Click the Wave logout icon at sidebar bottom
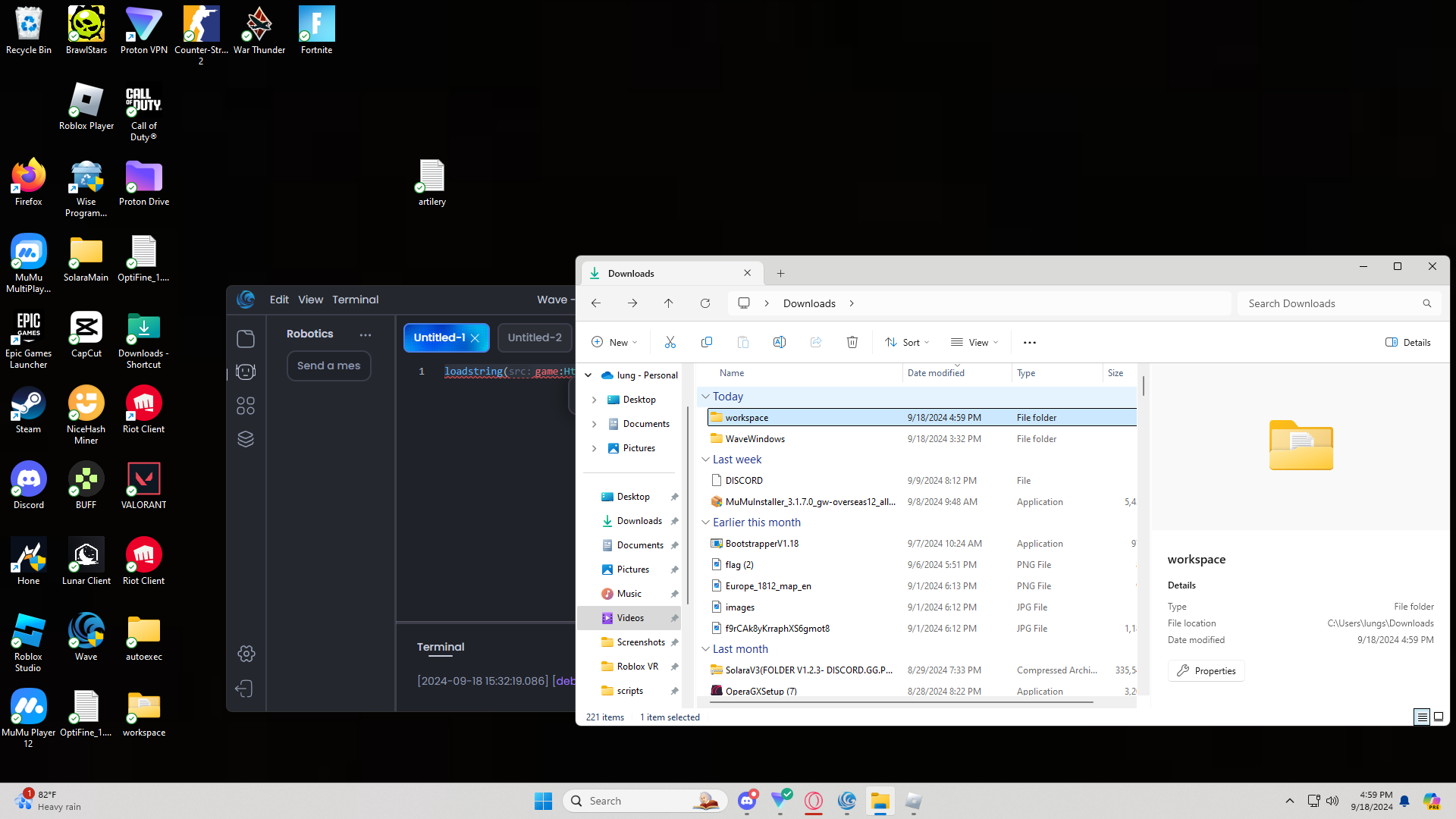Screen dimensions: 1456x819 244,689
